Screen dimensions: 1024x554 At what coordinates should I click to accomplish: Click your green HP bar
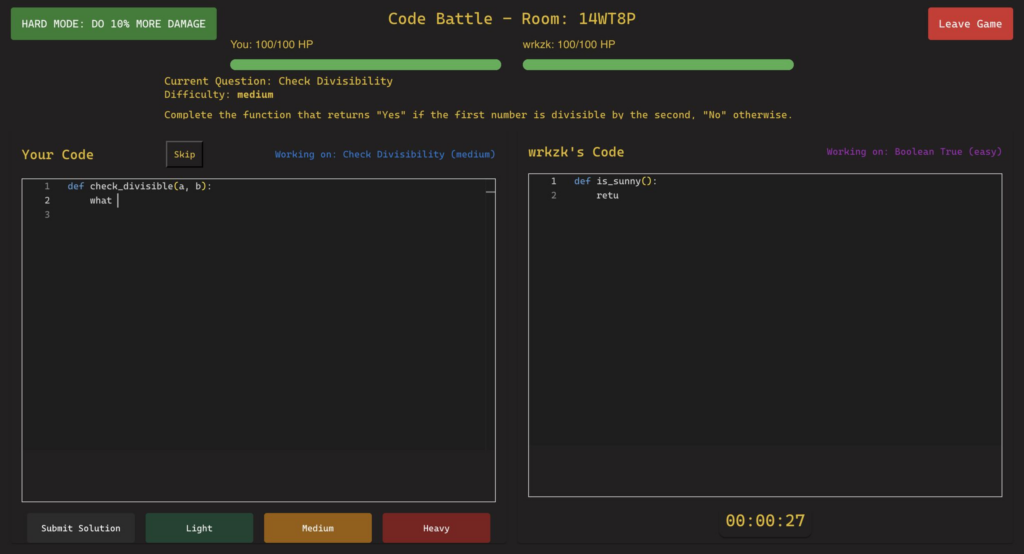click(x=366, y=65)
